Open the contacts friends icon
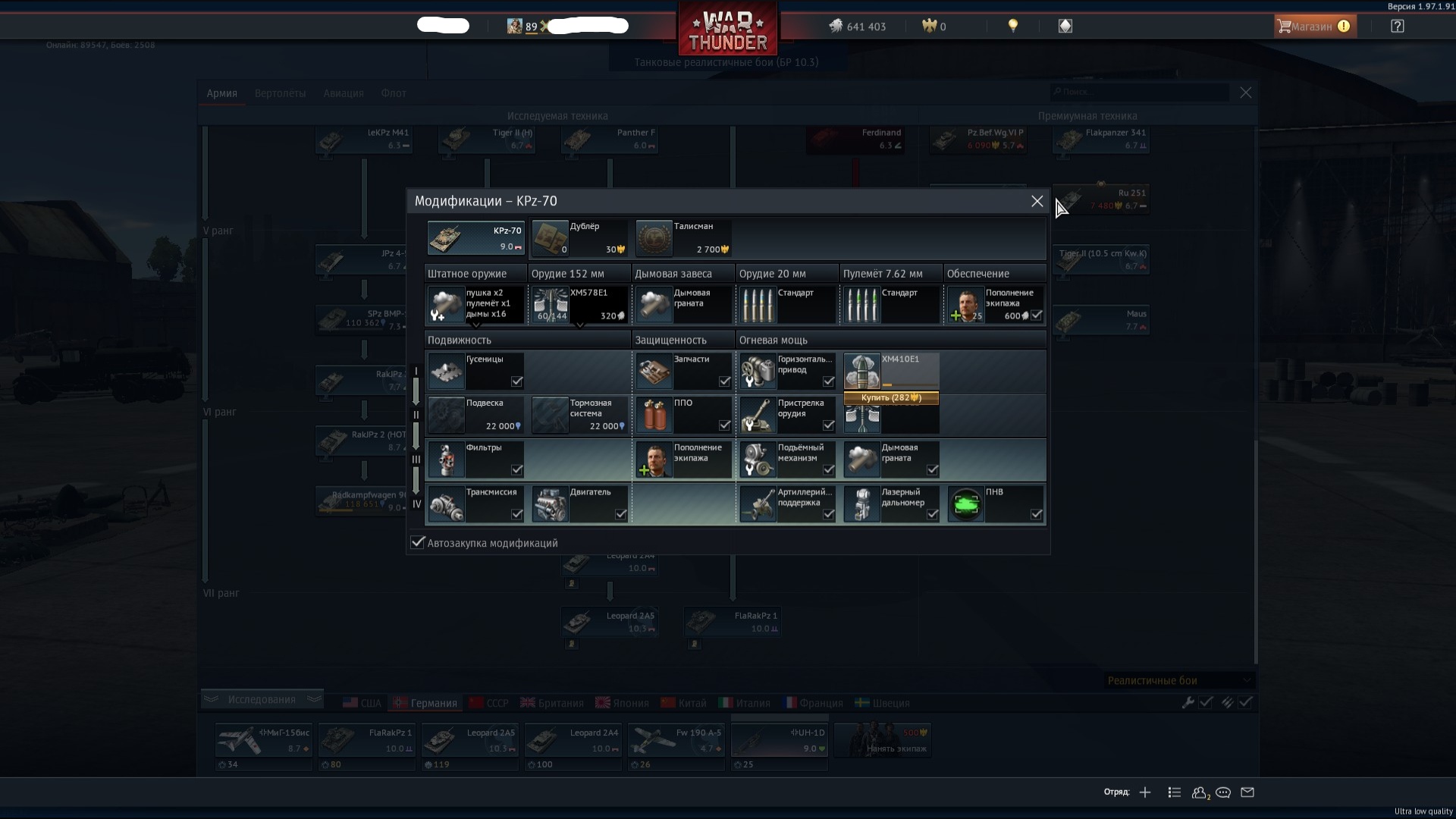This screenshot has width=1456, height=819. click(x=1200, y=792)
